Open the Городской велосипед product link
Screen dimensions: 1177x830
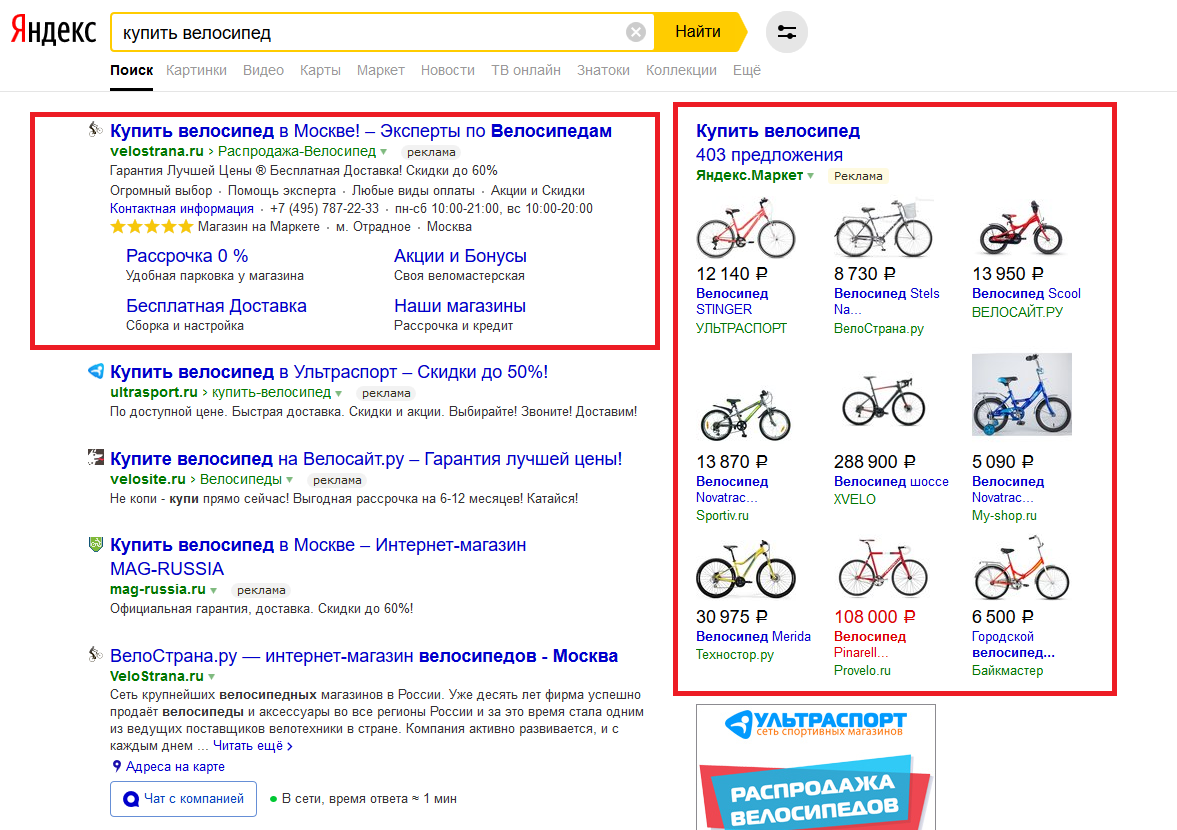[1013, 644]
